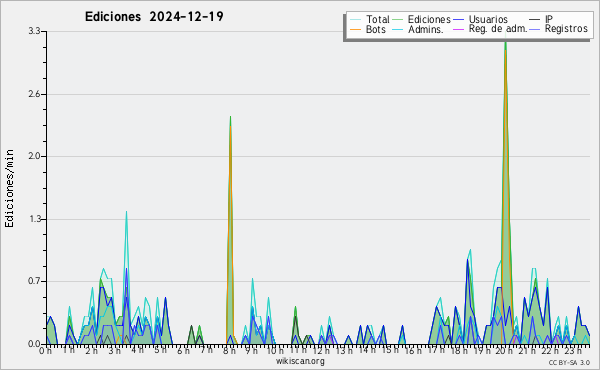Click the orange Bots legend line swatch

point(355,29)
